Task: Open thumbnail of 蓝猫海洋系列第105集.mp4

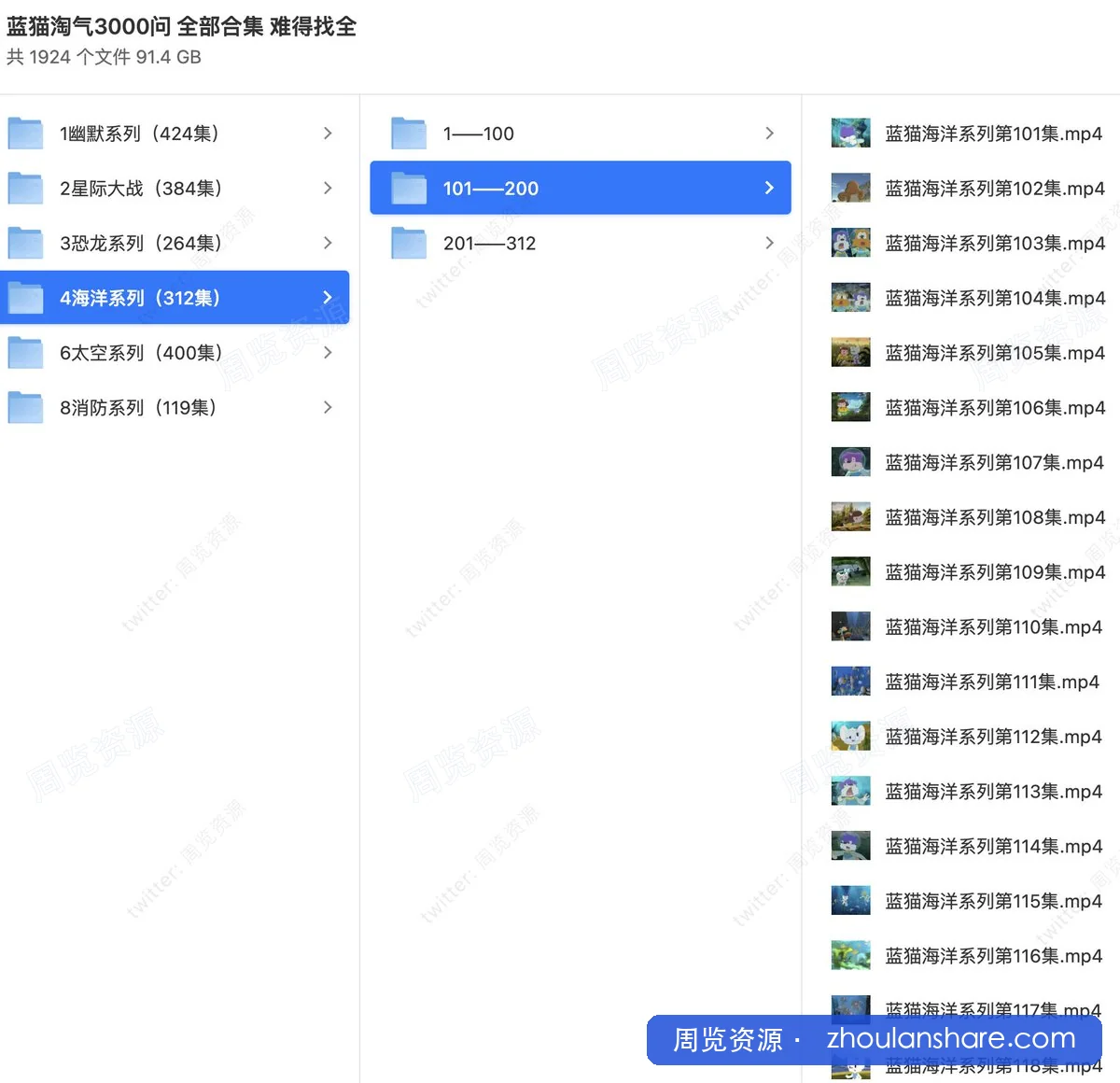Action: 850,353
